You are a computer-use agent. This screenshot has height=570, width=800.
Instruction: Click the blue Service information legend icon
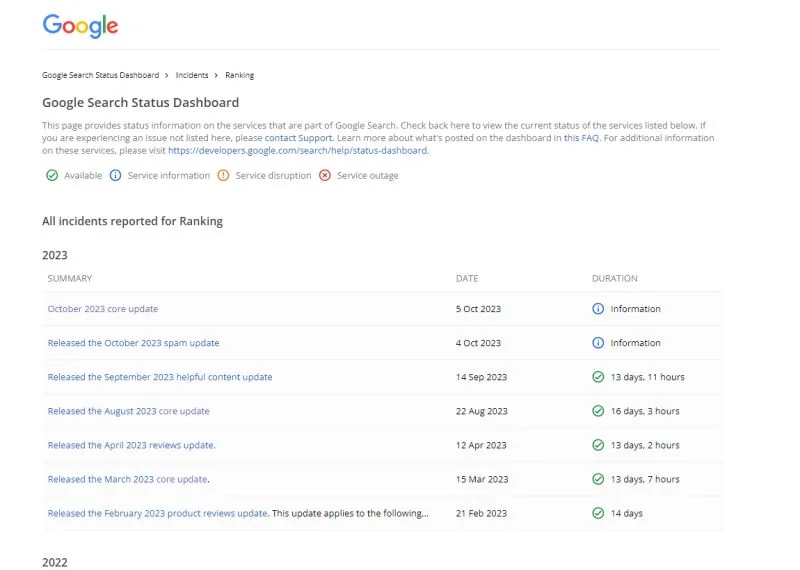115,176
